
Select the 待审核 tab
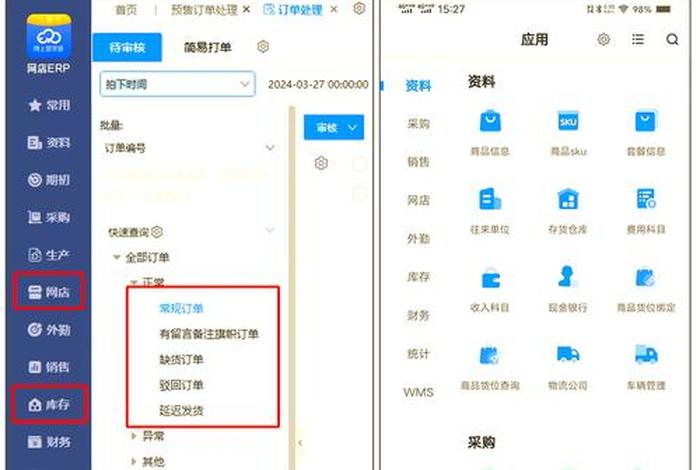click(x=127, y=47)
